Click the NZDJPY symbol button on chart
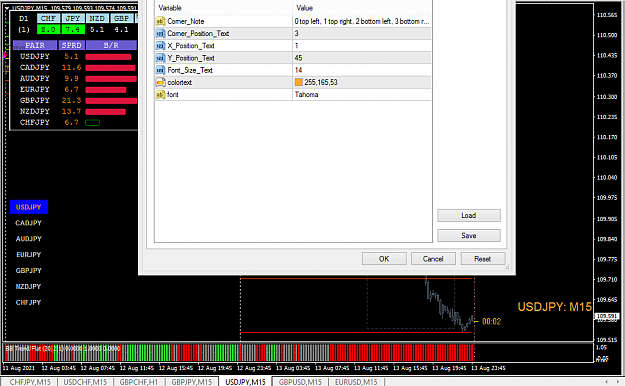 pos(28,286)
